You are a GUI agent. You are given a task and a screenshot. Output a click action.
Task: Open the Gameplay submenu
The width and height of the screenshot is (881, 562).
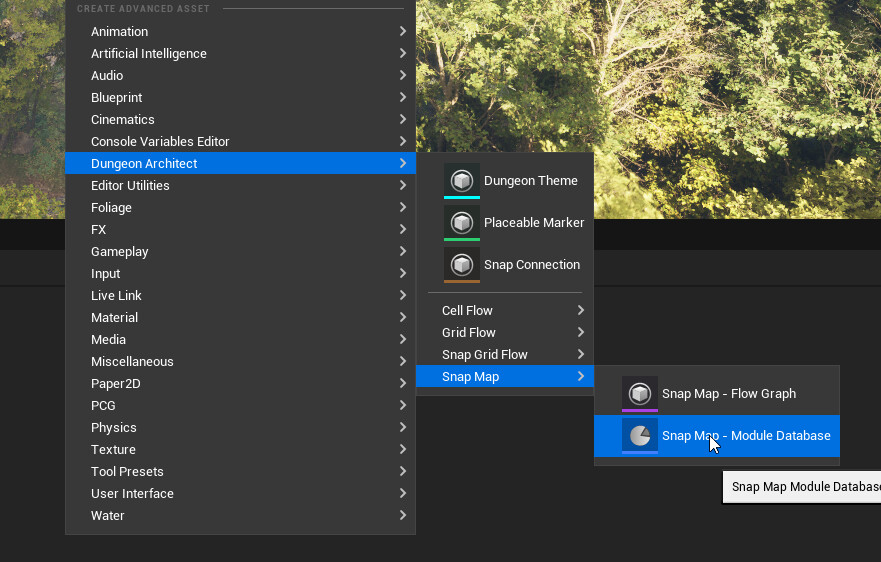coord(240,251)
